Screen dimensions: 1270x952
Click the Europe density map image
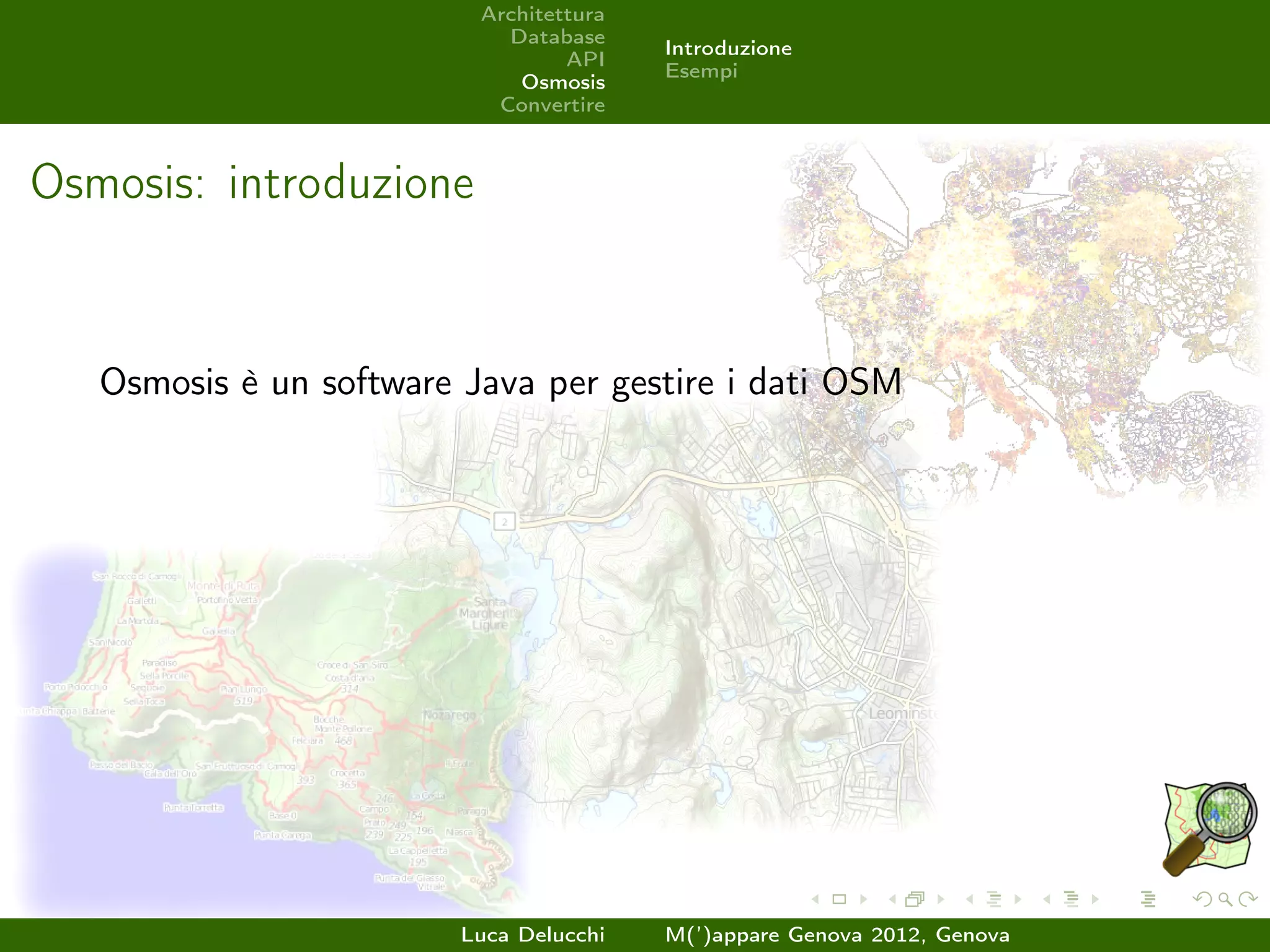point(1023,322)
